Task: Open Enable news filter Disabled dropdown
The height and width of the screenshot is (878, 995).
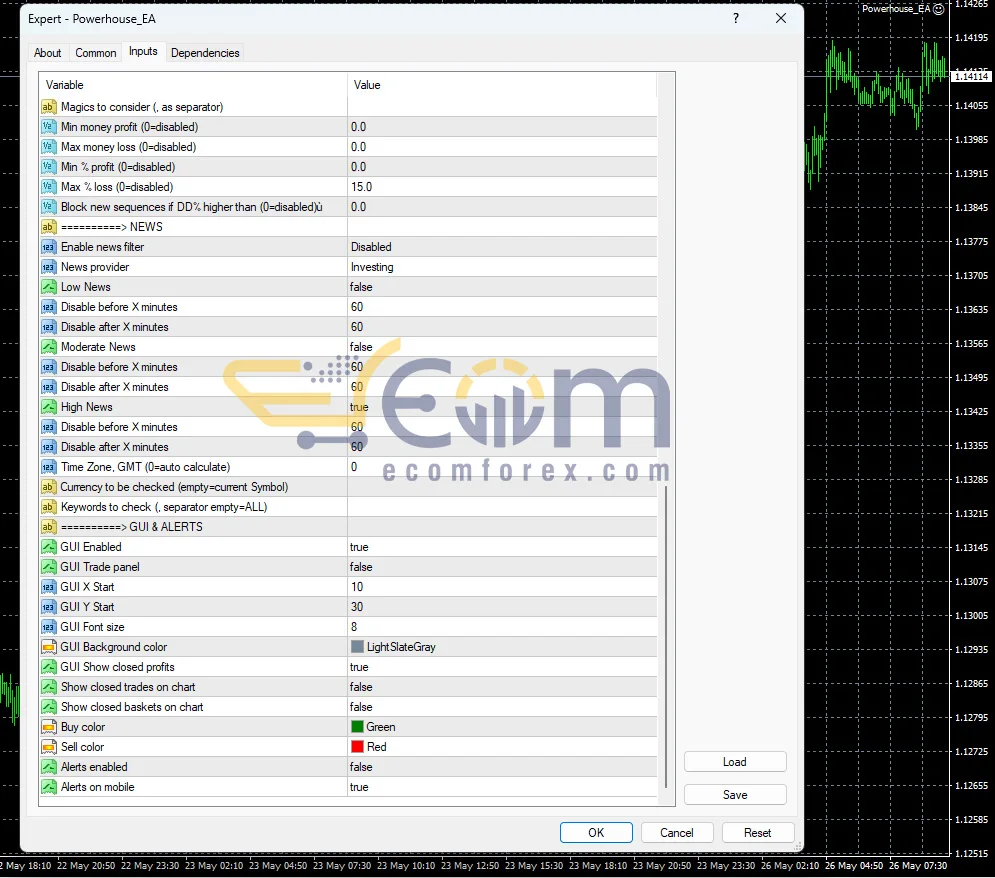Action: coord(502,247)
